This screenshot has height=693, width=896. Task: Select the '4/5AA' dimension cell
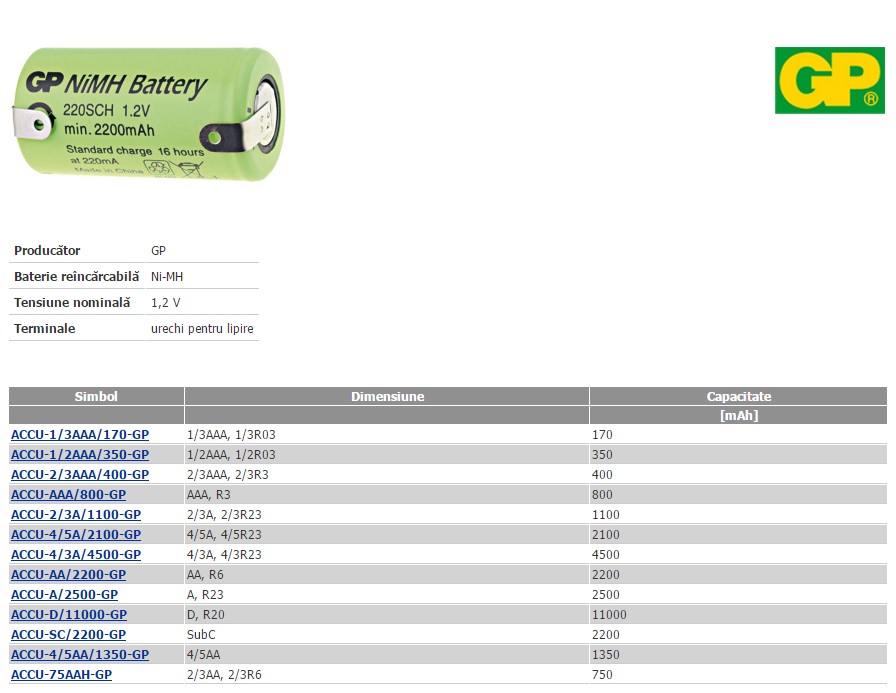(387, 655)
